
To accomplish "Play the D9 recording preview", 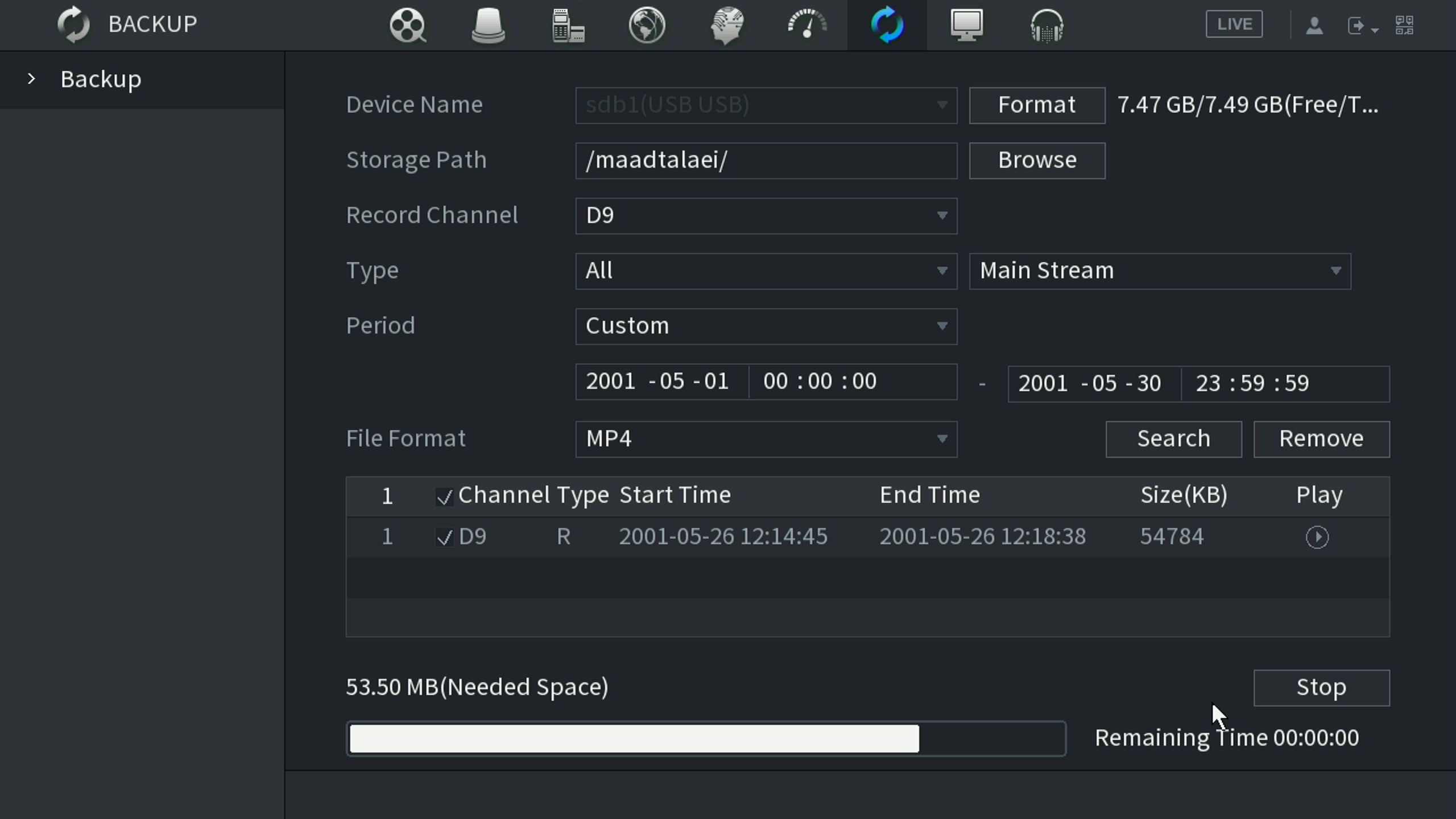I will tap(1317, 537).
